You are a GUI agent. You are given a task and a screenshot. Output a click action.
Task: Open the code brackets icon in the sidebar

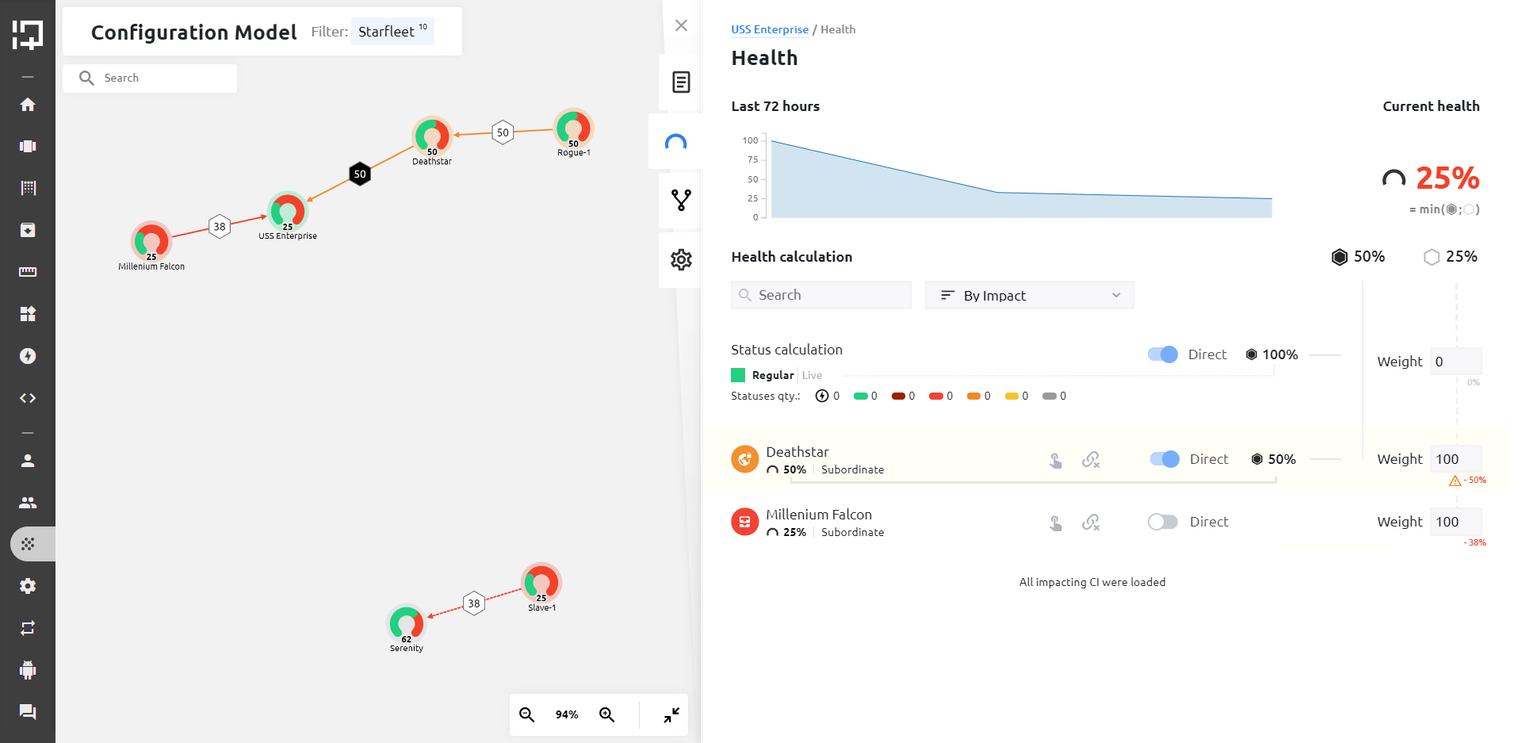tap(28, 398)
